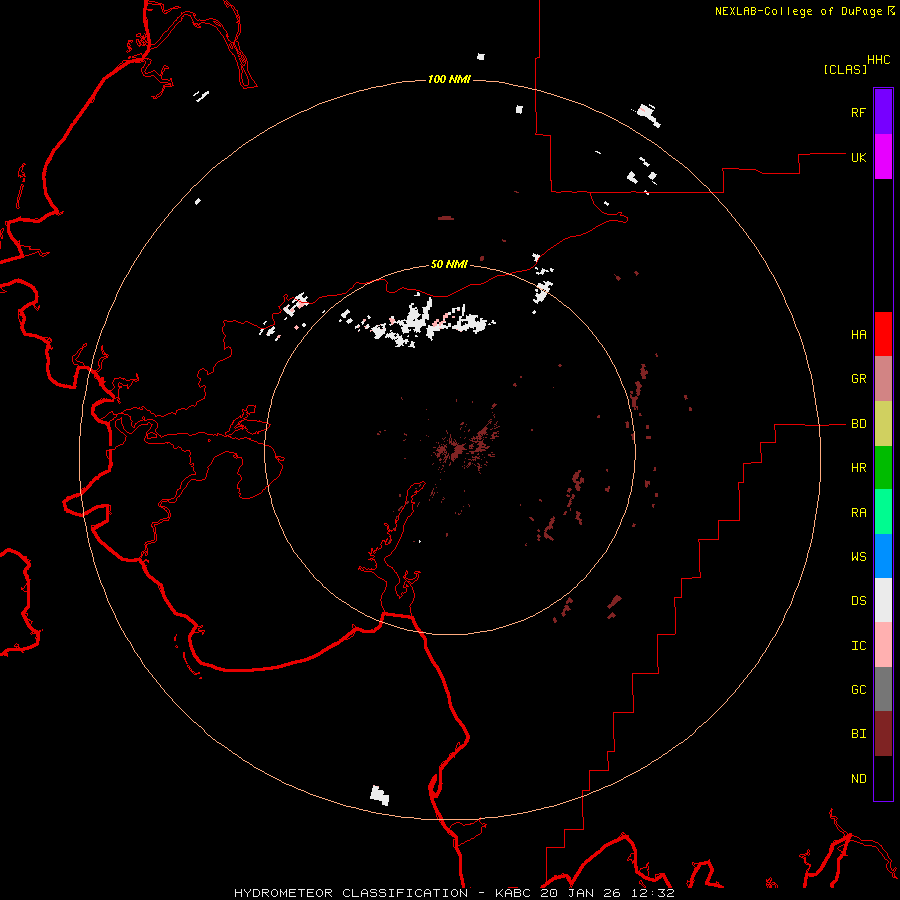Click the NEXLAB-College of DuPage text
The image size is (900, 900).
tap(798, 11)
